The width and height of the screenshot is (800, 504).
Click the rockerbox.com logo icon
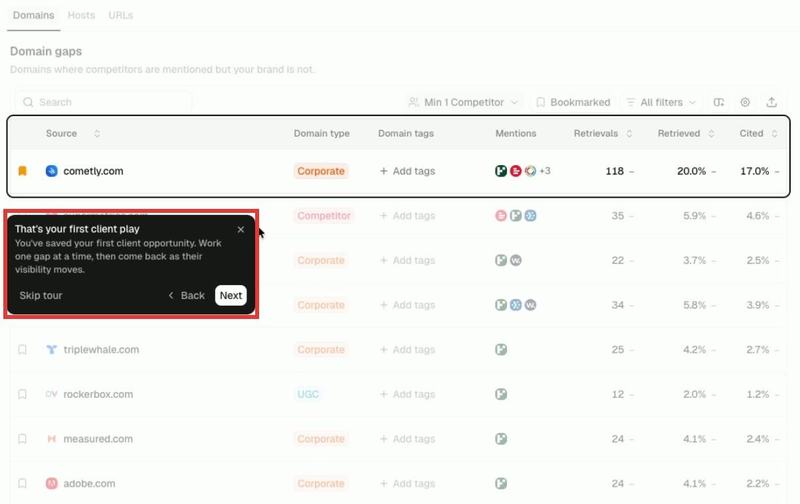coord(52,394)
